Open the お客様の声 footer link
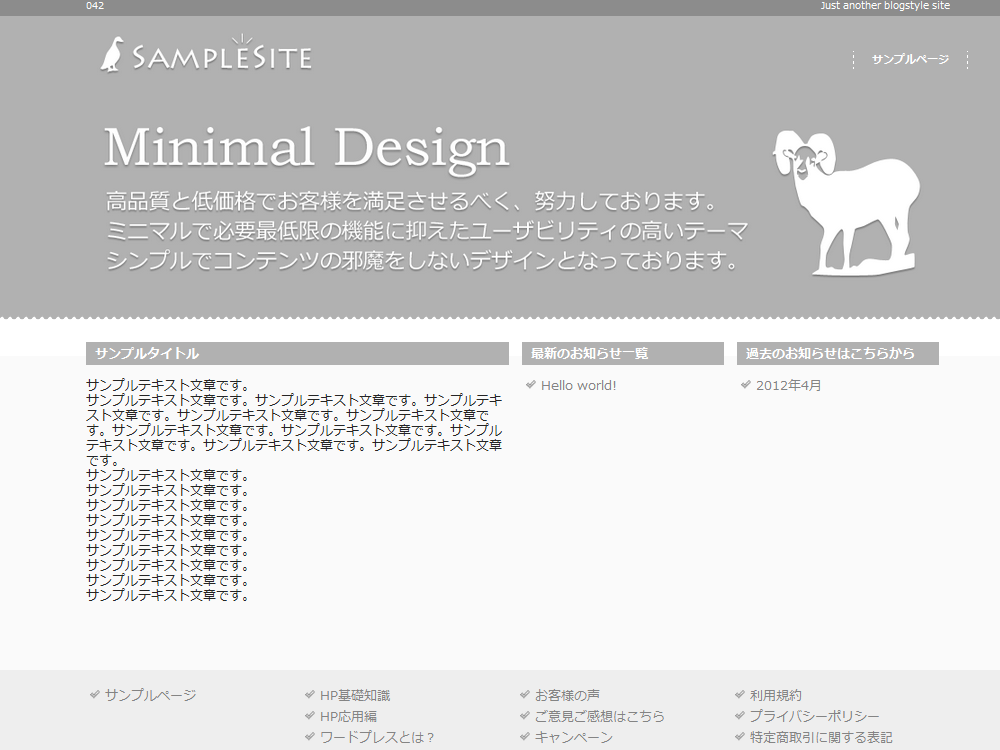Screen dimensions: 1000x750 pos(567,695)
